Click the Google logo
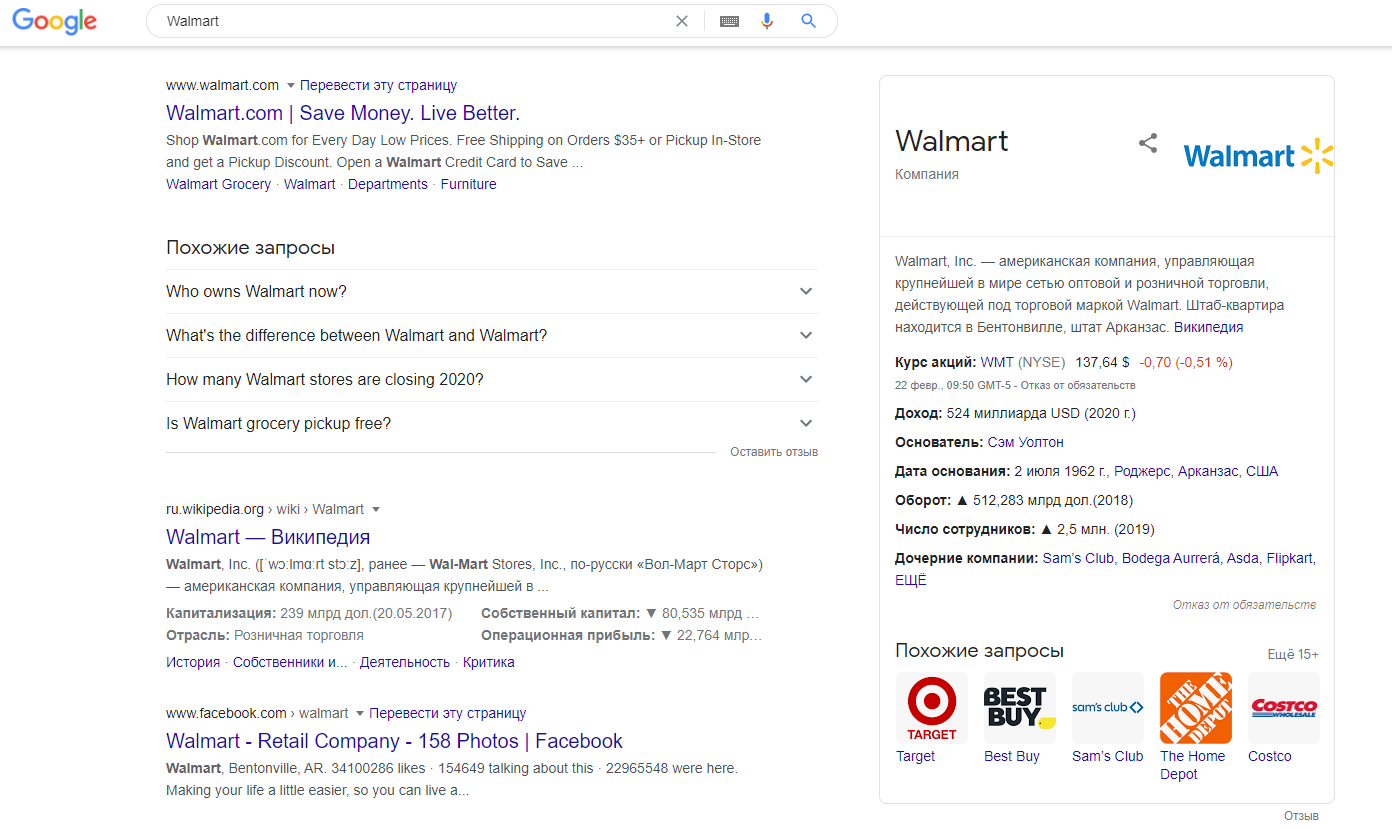 [54, 21]
